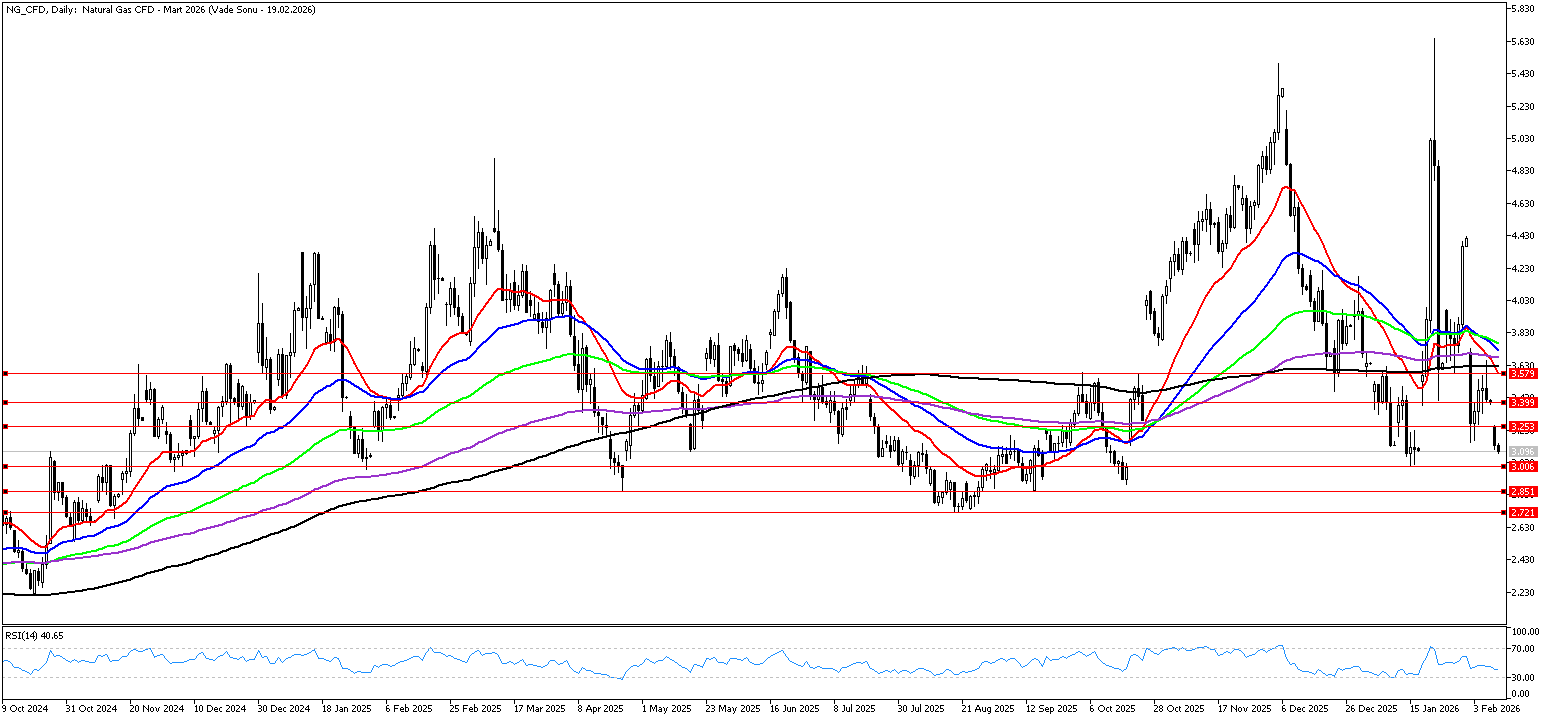The height and width of the screenshot is (720, 1549).
Task: Select the 3.006 red price level label
Action: pyautogui.click(x=1523, y=467)
